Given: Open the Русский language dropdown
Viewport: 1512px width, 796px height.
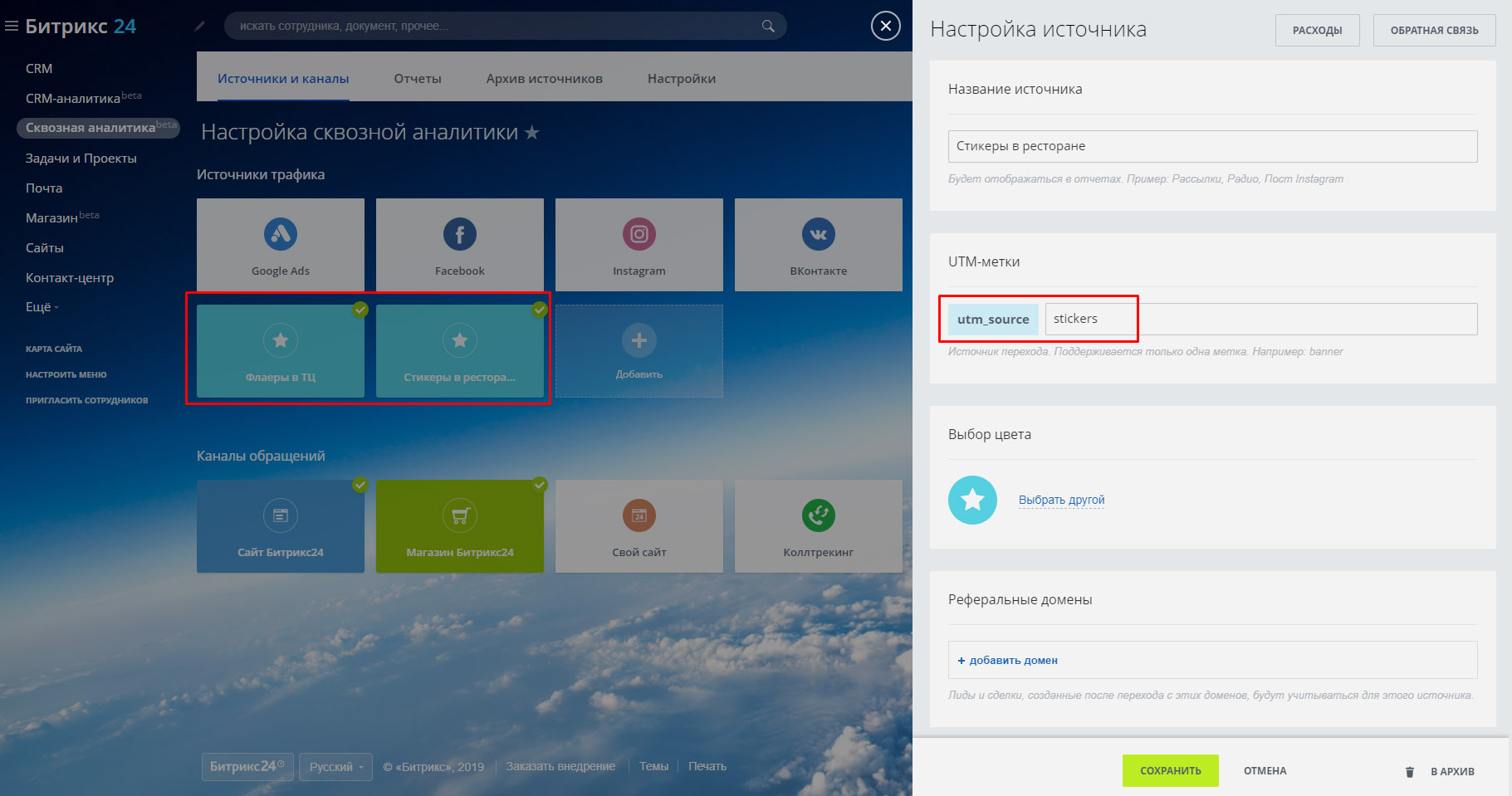Looking at the screenshot, I should tap(335, 767).
